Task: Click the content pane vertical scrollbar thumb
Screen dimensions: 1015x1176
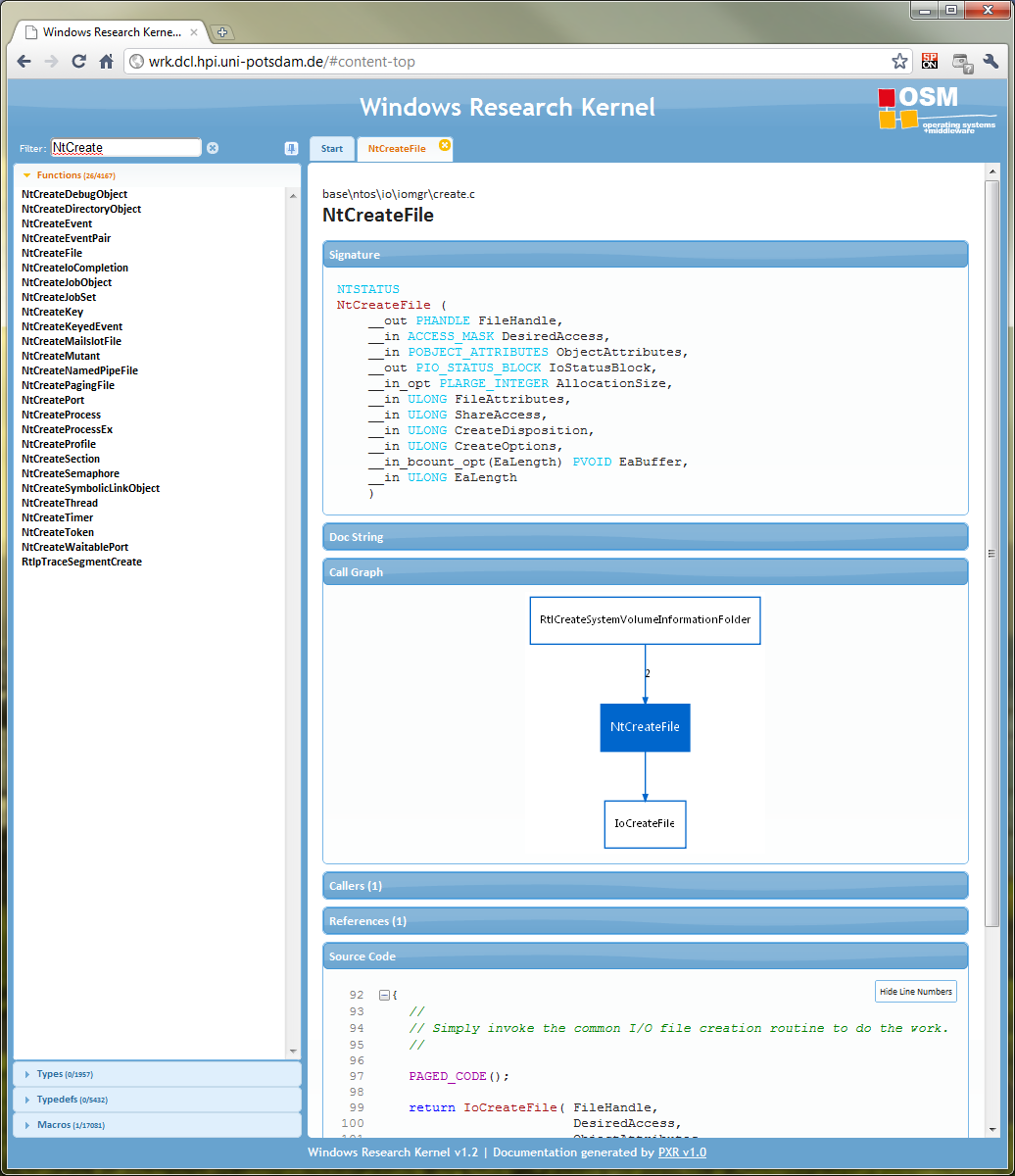Action: (991, 554)
